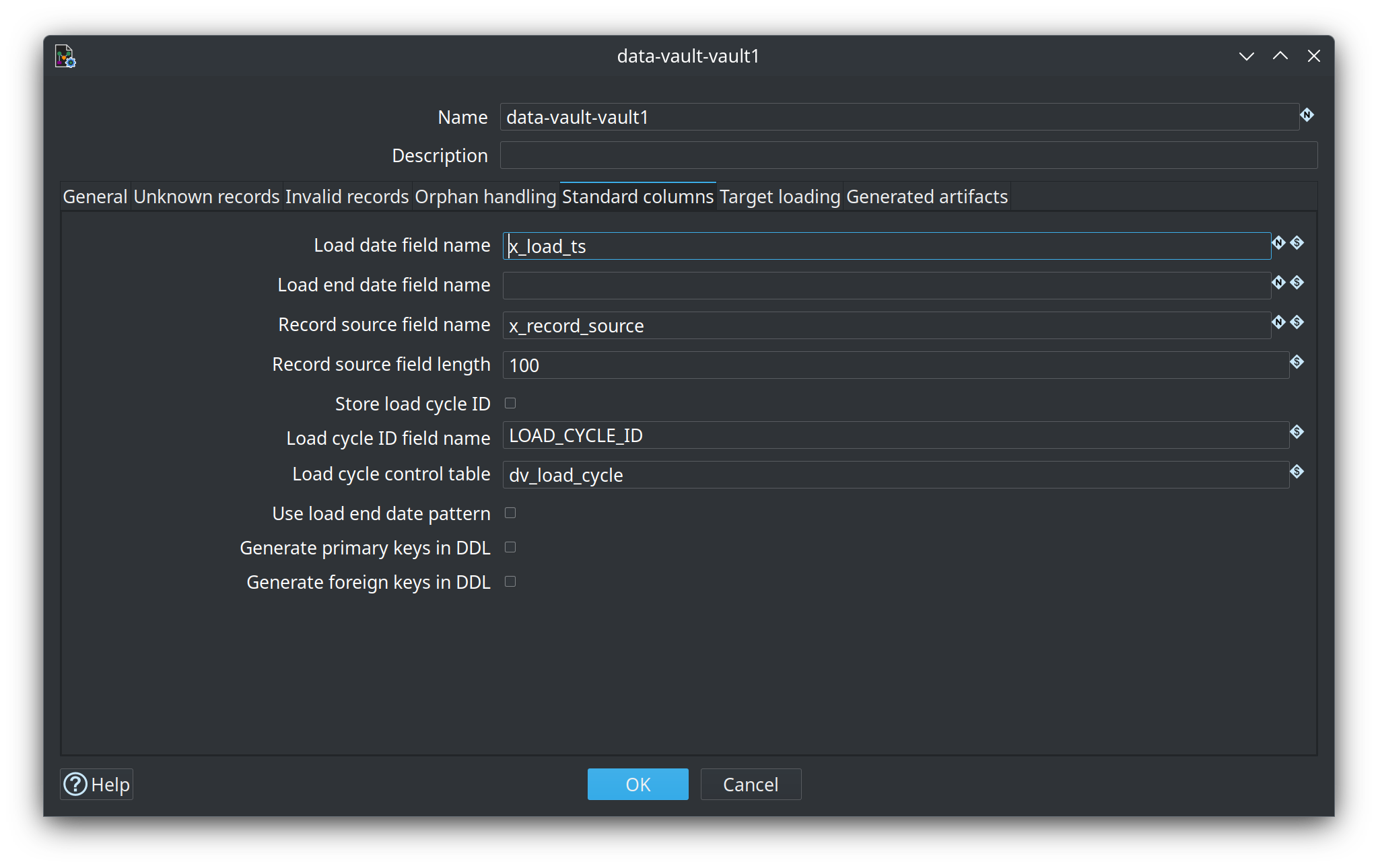The height and width of the screenshot is (868, 1378).
Task: Click the N icon for Record source field name
Action: [1278, 322]
